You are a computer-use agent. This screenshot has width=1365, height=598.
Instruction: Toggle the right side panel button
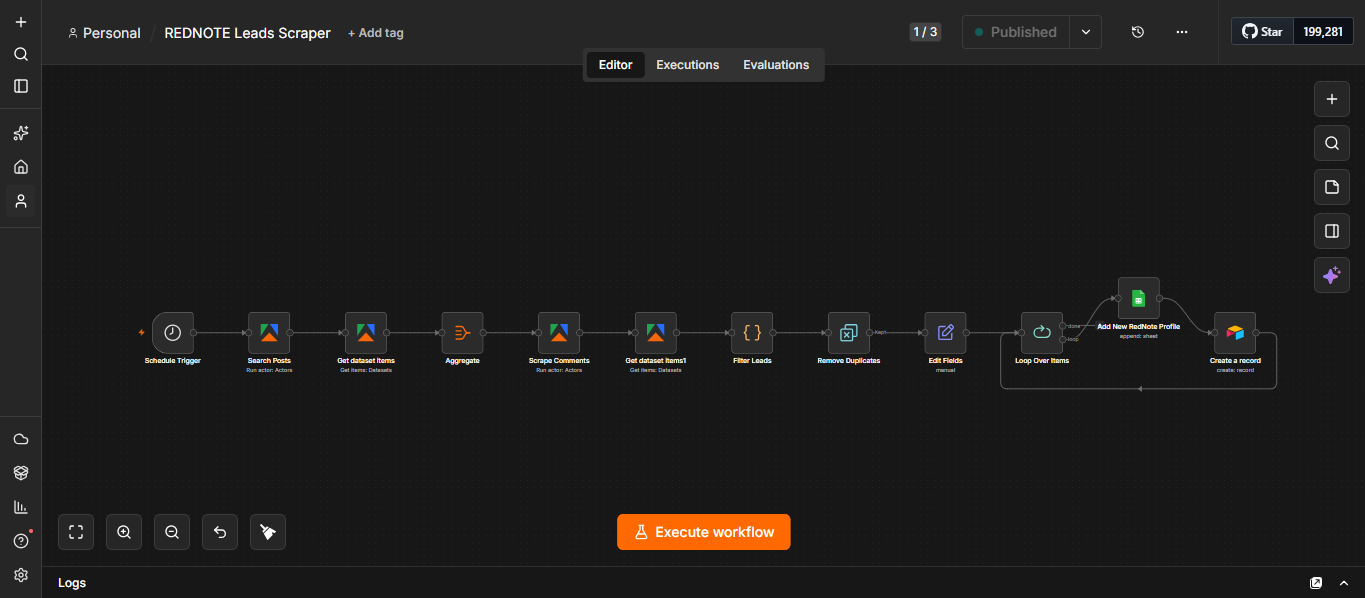coord(1331,231)
